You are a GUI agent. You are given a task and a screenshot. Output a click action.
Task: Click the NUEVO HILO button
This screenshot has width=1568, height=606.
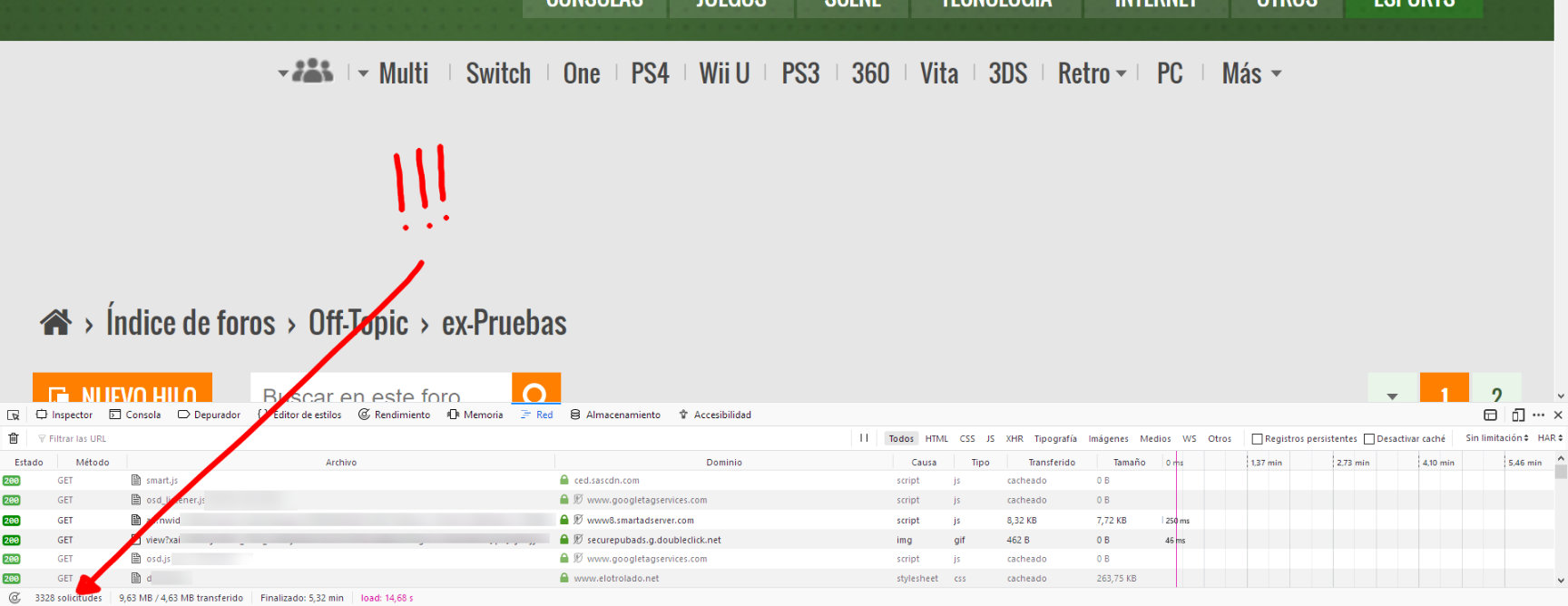coord(122,388)
